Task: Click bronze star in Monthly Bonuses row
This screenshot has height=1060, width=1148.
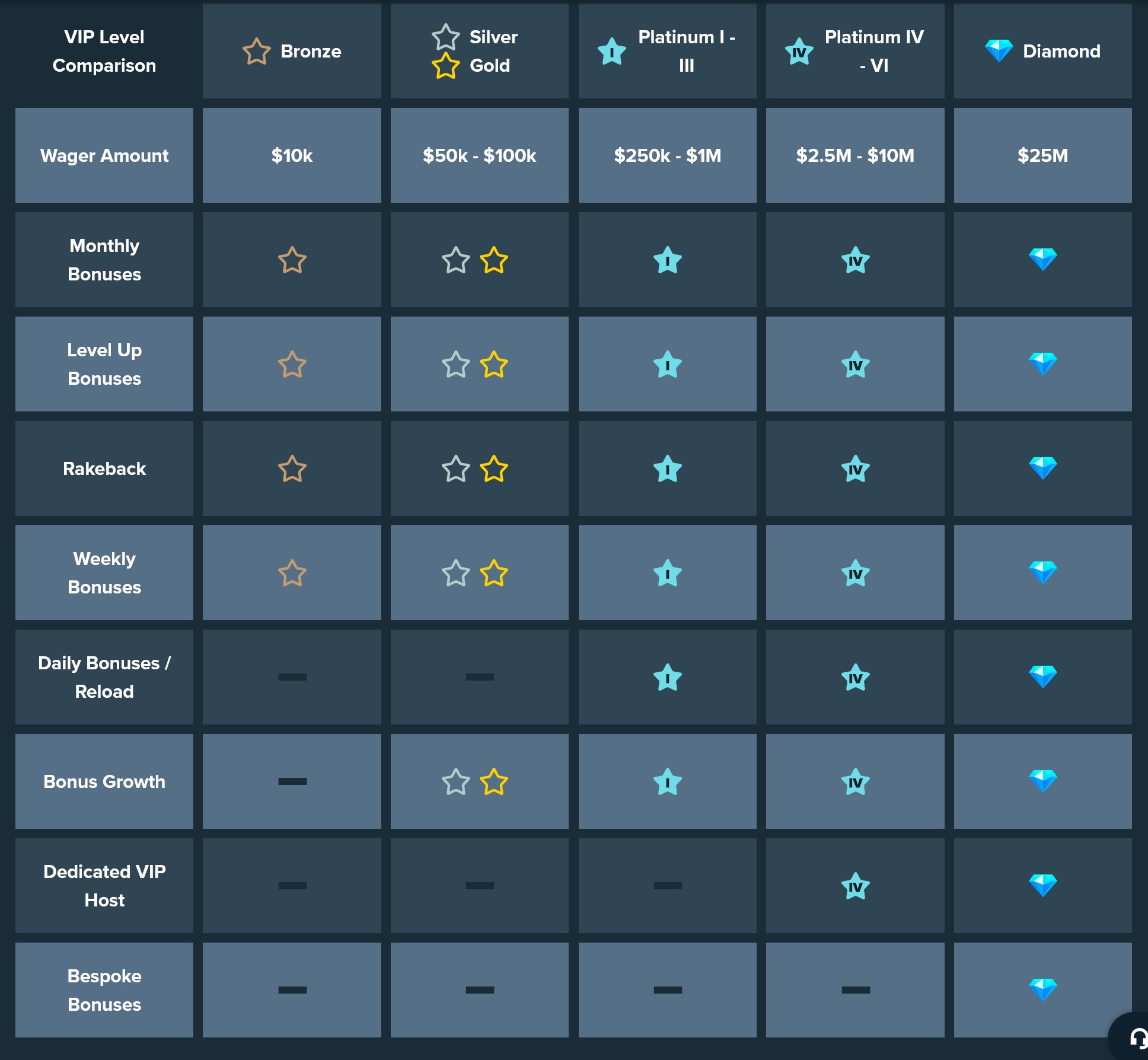Action: [292, 260]
